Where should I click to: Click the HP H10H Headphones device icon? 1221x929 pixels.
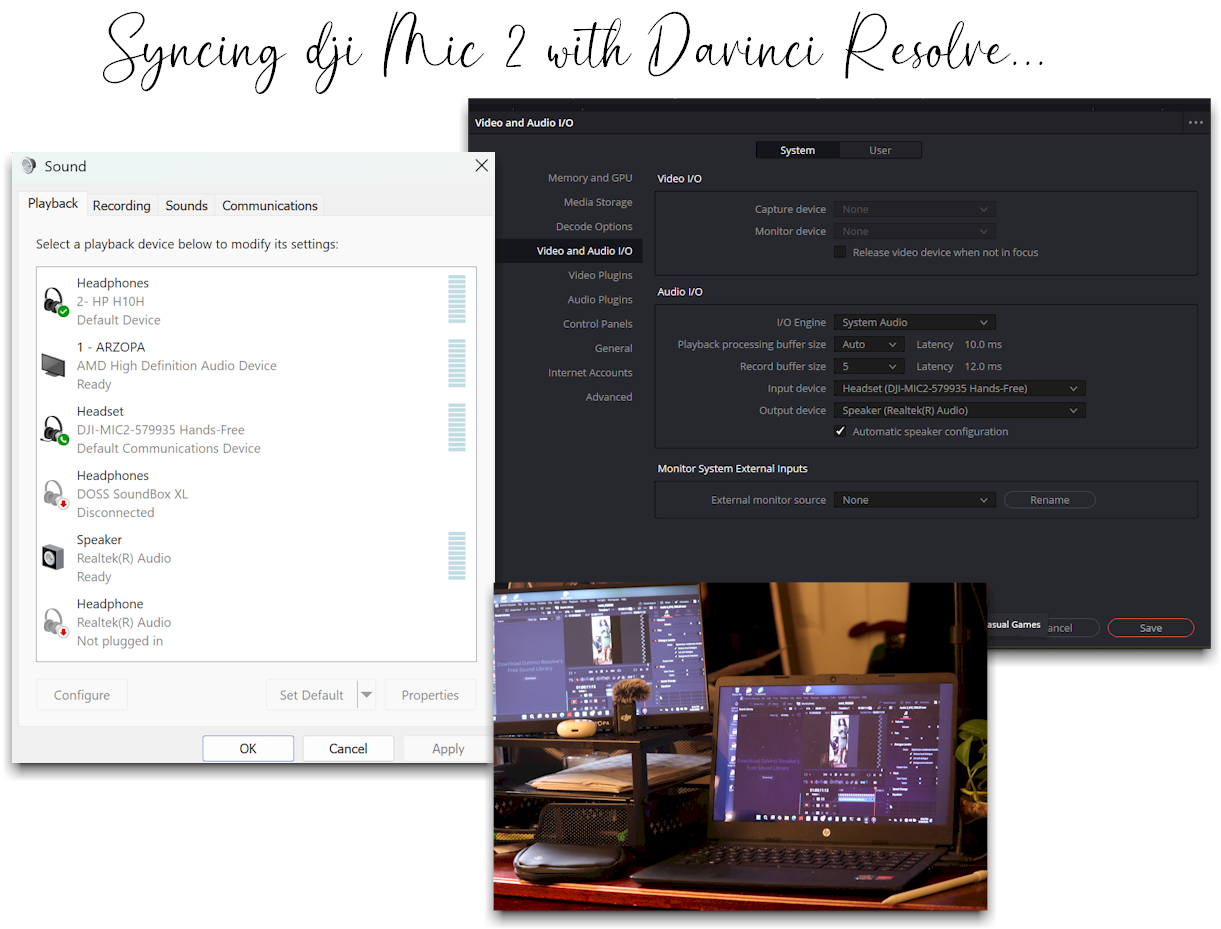[x=54, y=301]
